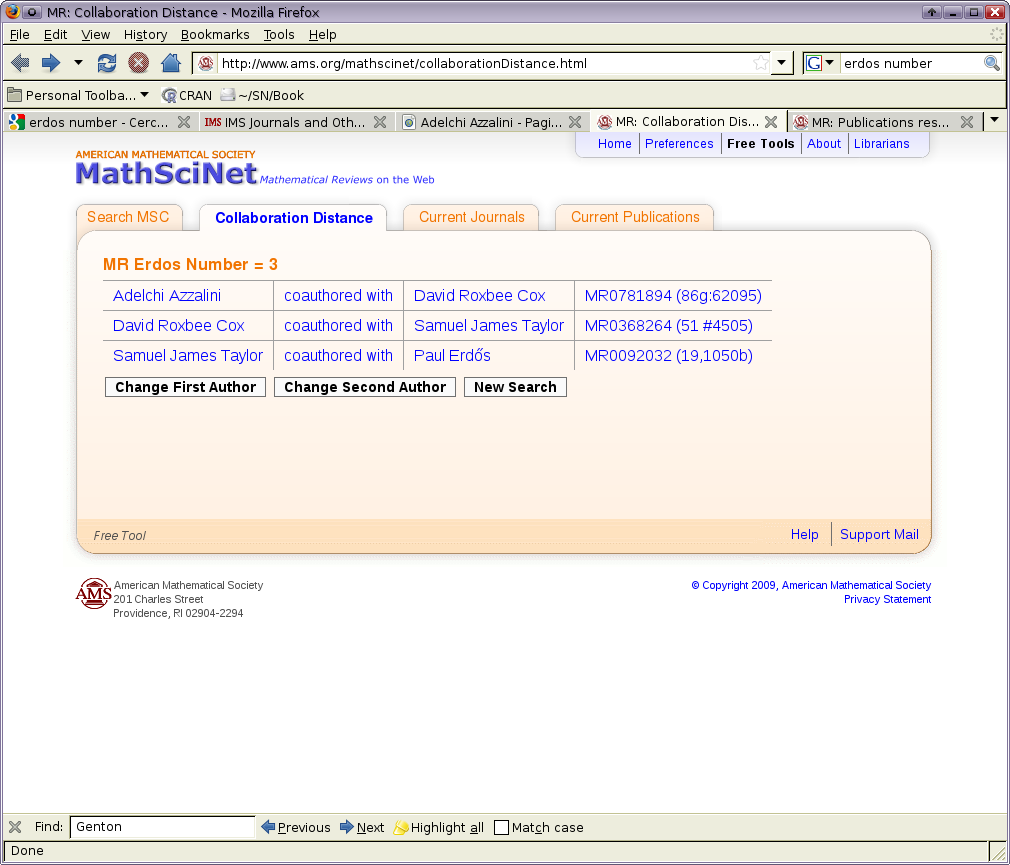1010x865 pixels.
Task: Bookmark this page with the star
Action: click(761, 63)
